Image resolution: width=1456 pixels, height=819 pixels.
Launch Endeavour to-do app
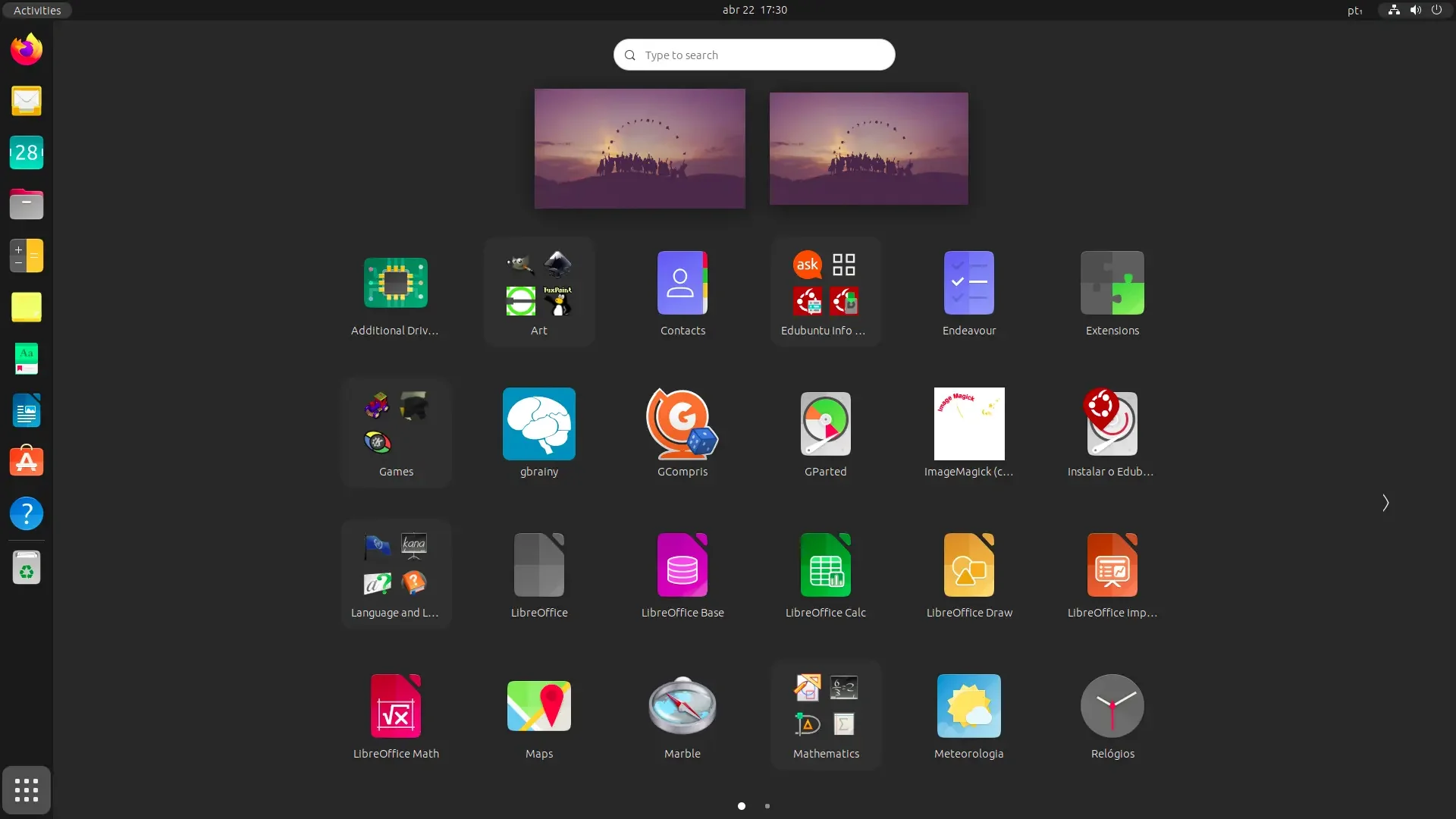968,293
